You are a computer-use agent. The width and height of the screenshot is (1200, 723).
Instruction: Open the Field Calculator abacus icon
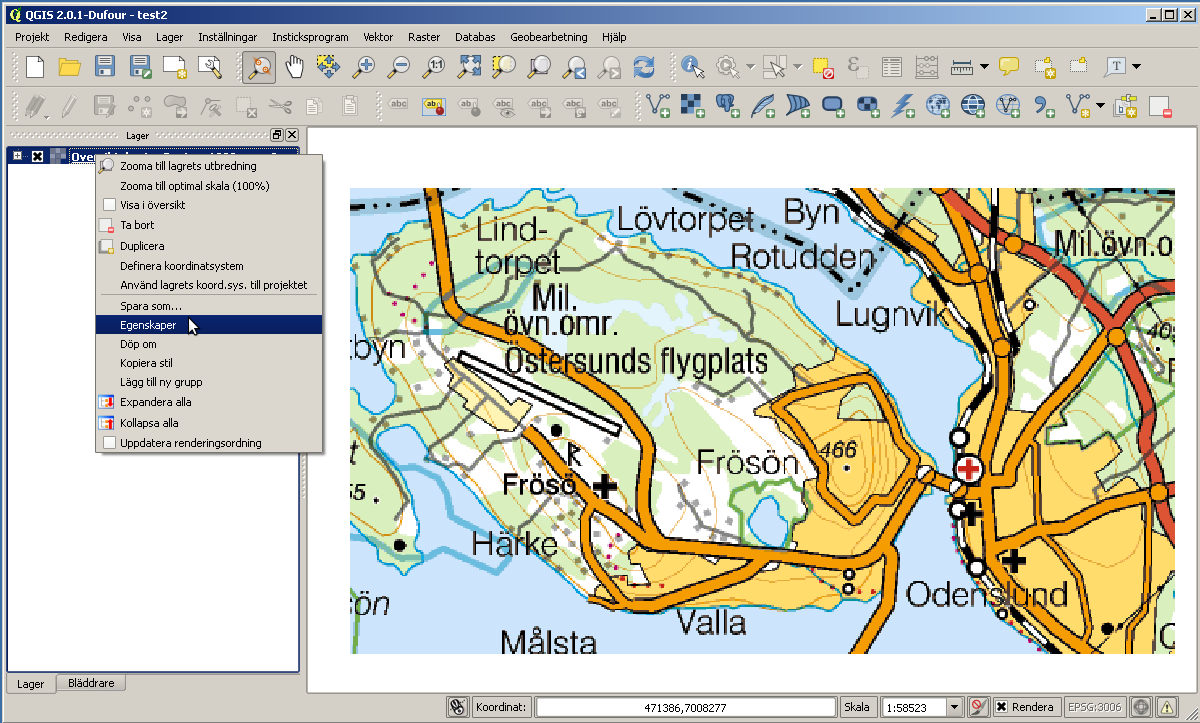tap(927, 67)
